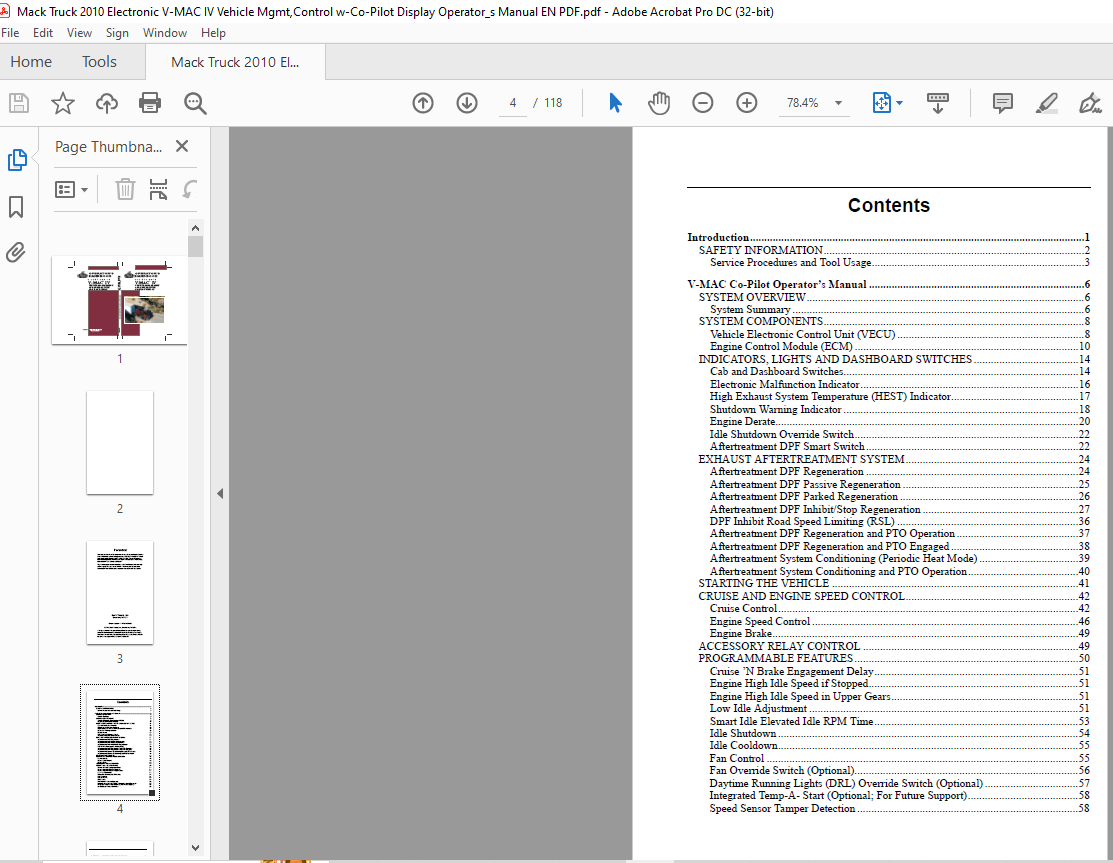Print the document with printer icon

point(150,104)
